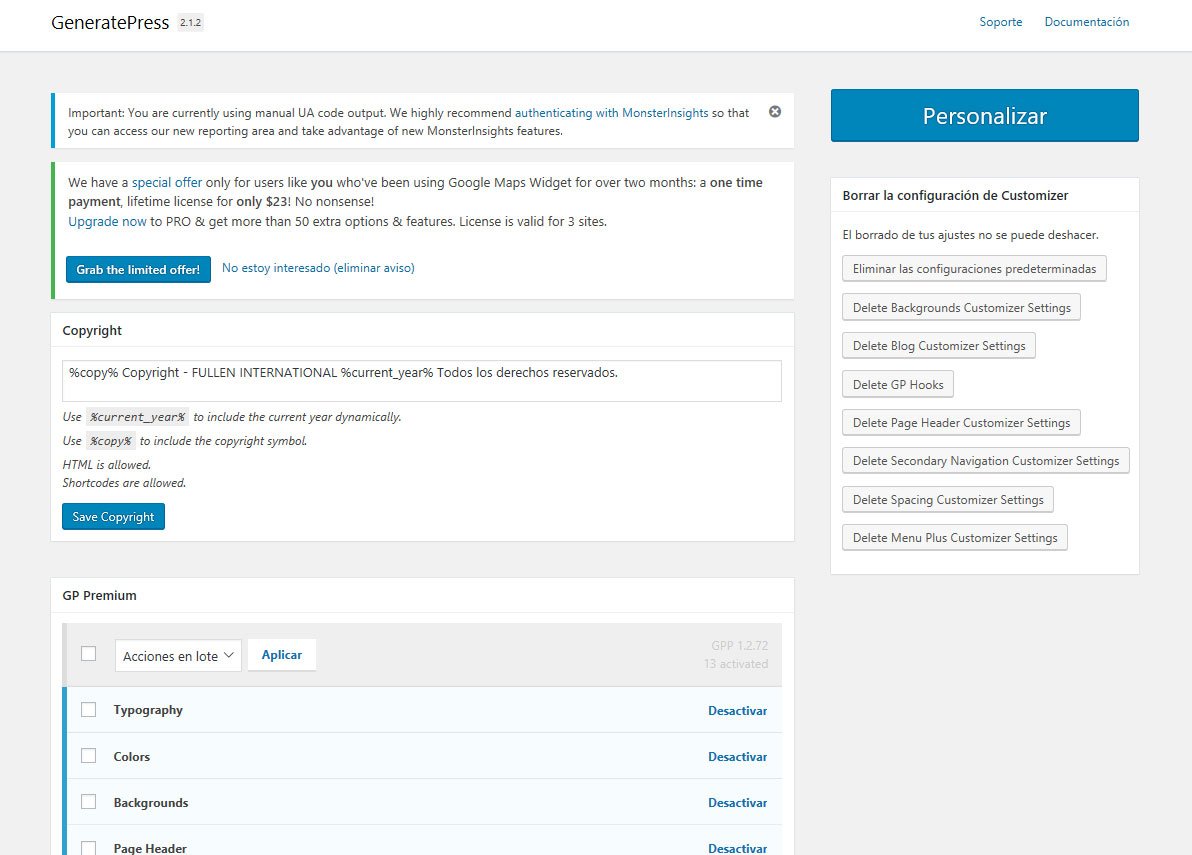This screenshot has width=1192, height=855.
Task: Tick the select-all checkbox in GP Premium header
Action: tap(89, 654)
